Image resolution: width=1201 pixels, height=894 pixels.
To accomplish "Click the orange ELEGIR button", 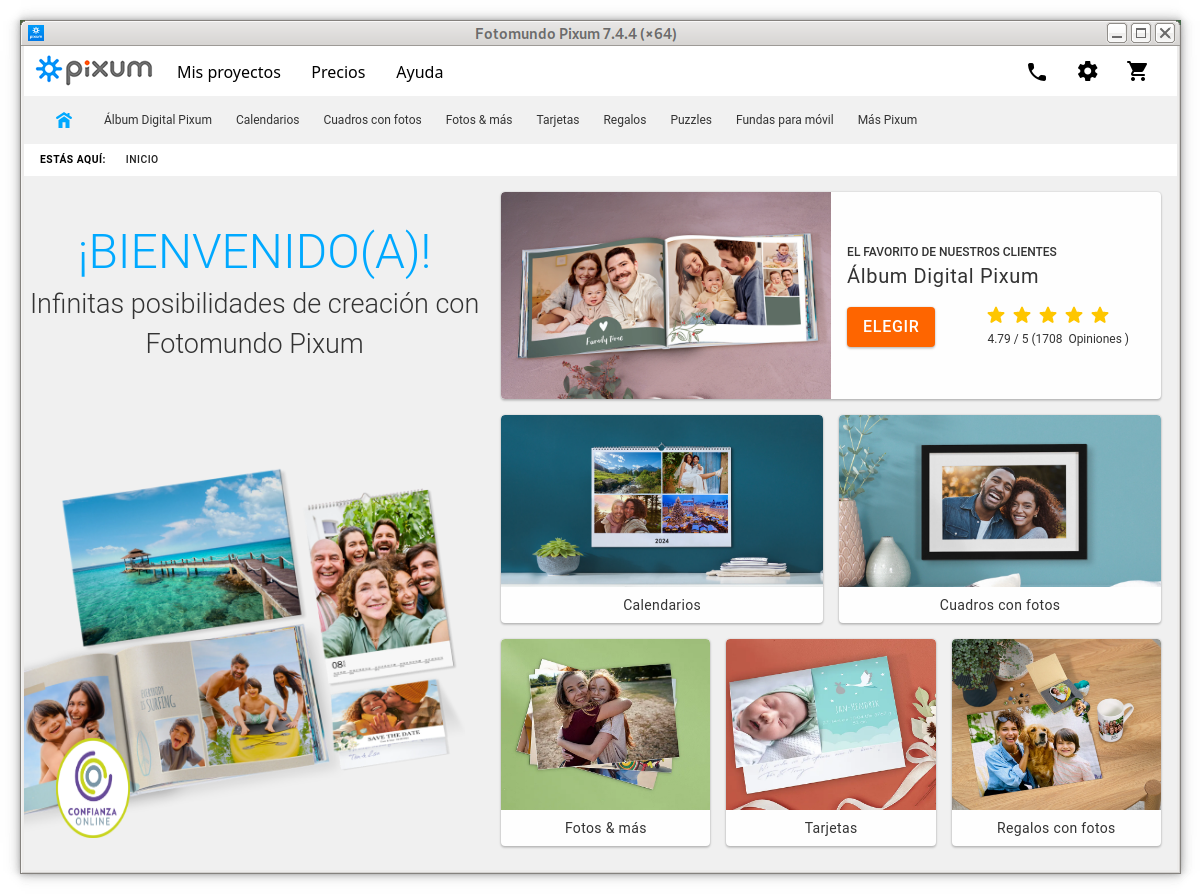I will 891,327.
